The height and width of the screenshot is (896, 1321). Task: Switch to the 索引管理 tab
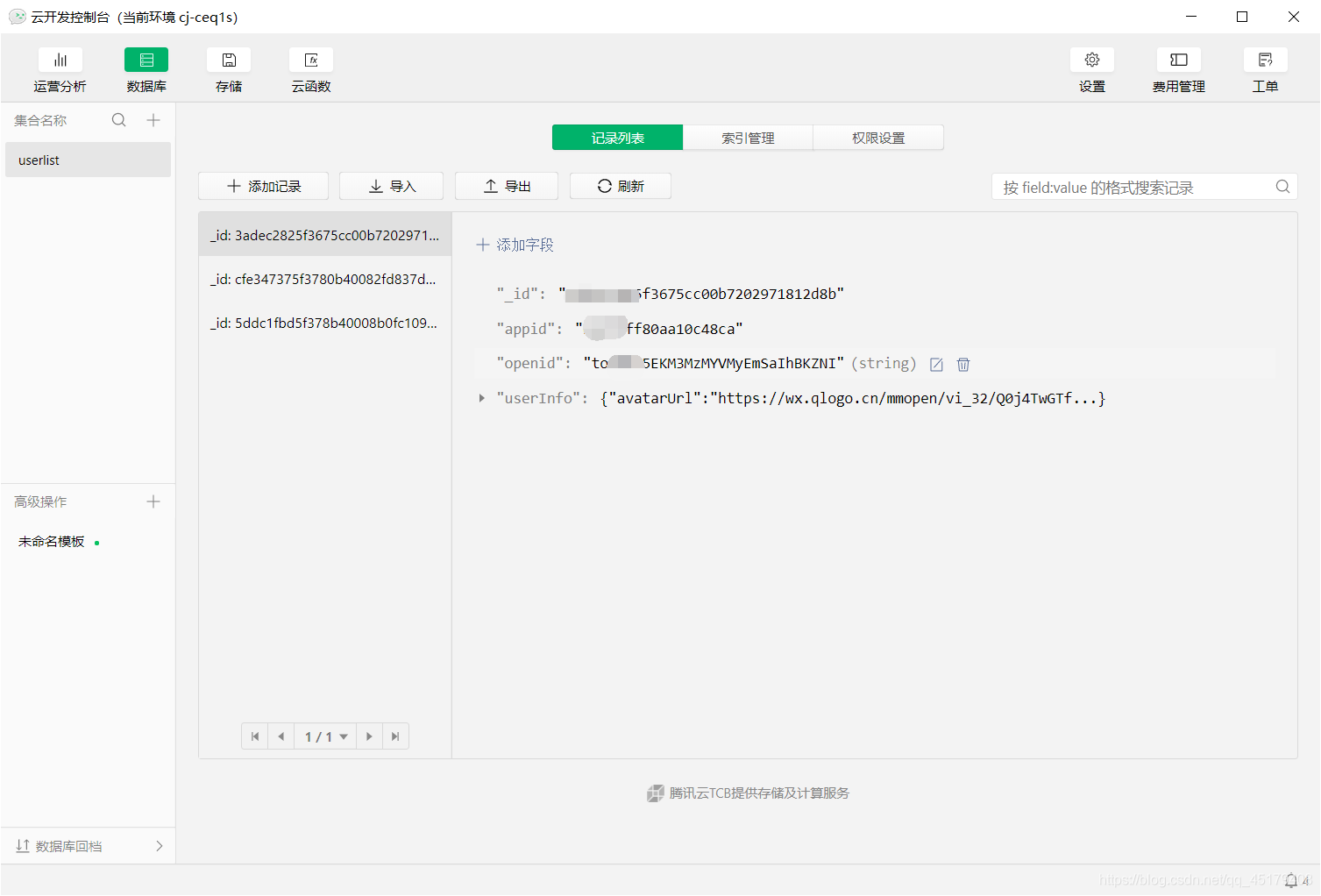pyautogui.click(x=748, y=138)
